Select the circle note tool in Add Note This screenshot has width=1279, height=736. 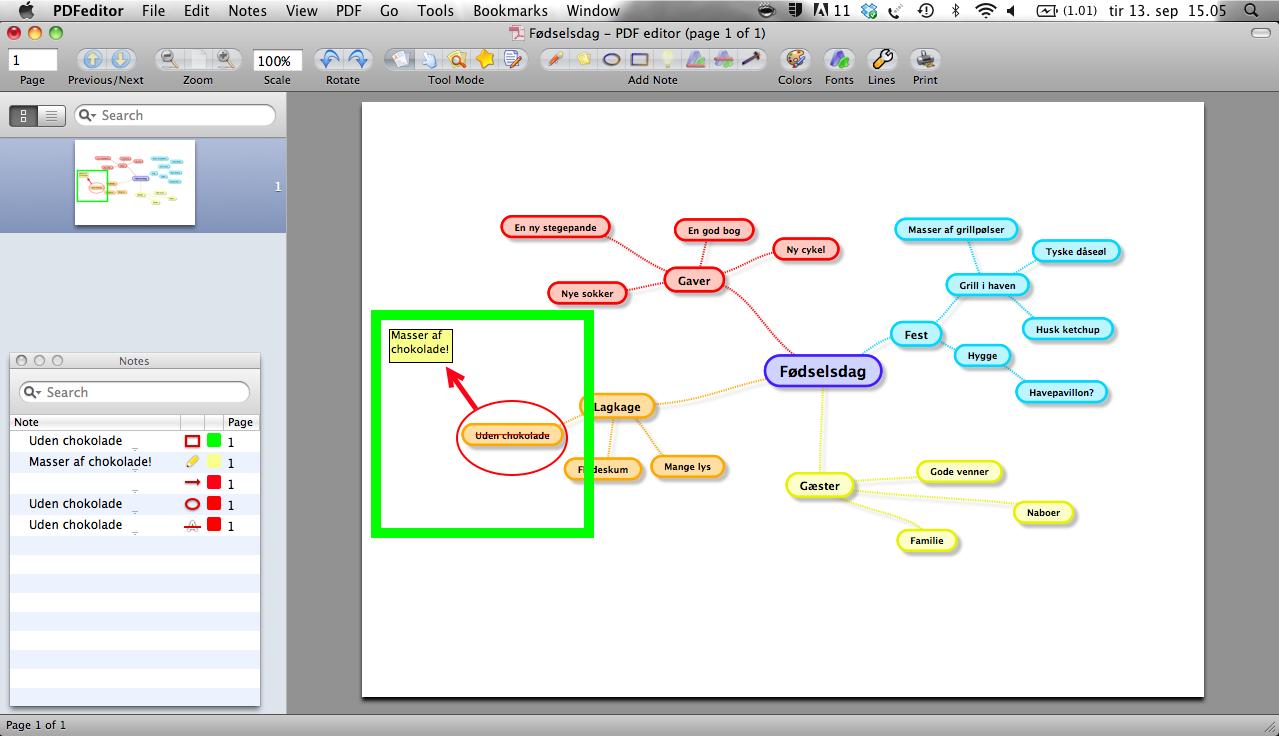pyautogui.click(x=610, y=60)
